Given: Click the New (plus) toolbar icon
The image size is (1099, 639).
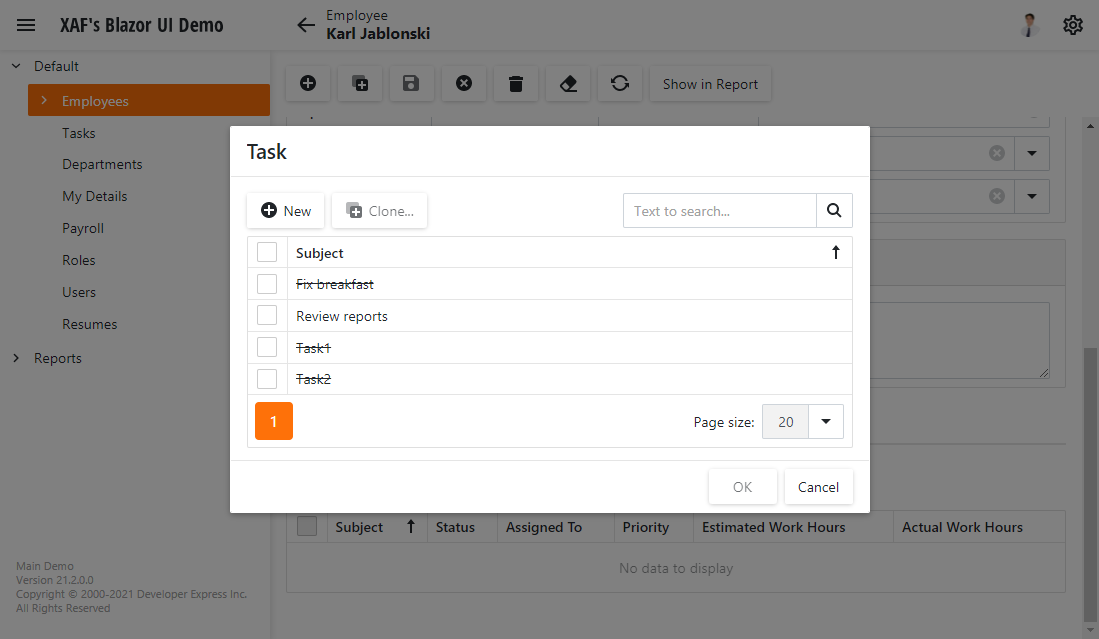Looking at the screenshot, I should 308,83.
